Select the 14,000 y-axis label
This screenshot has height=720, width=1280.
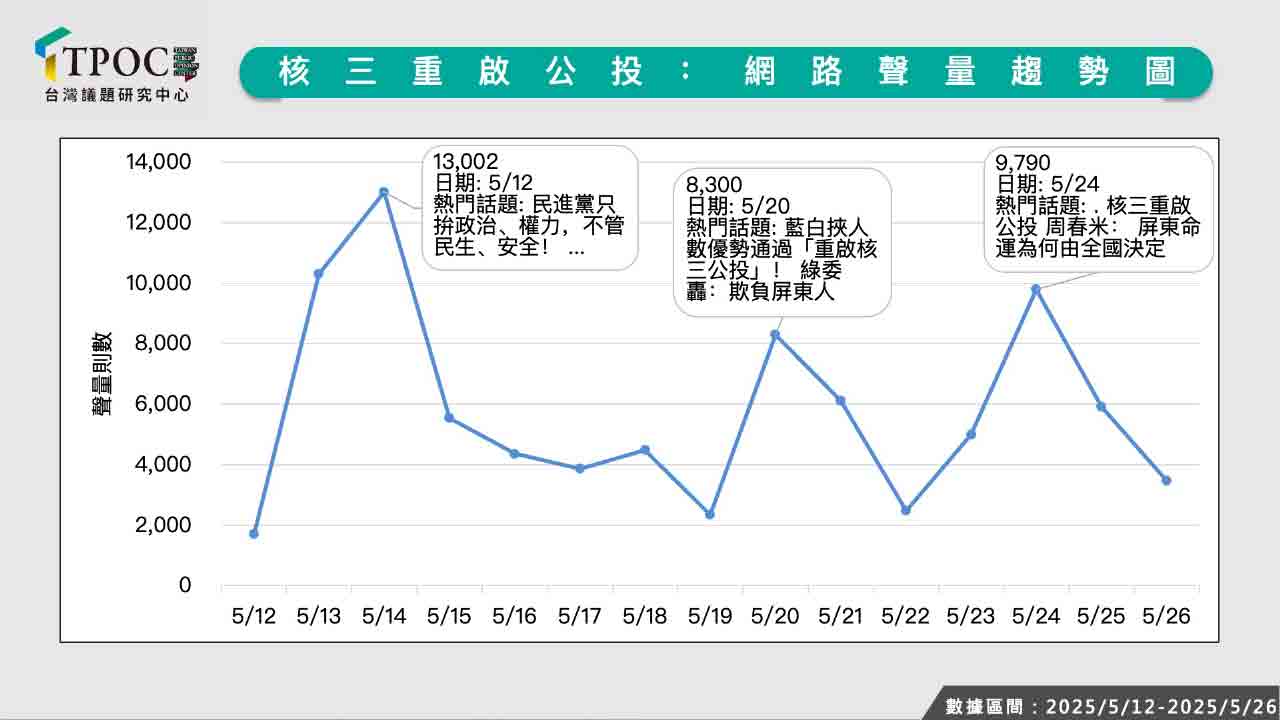pos(158,162)
